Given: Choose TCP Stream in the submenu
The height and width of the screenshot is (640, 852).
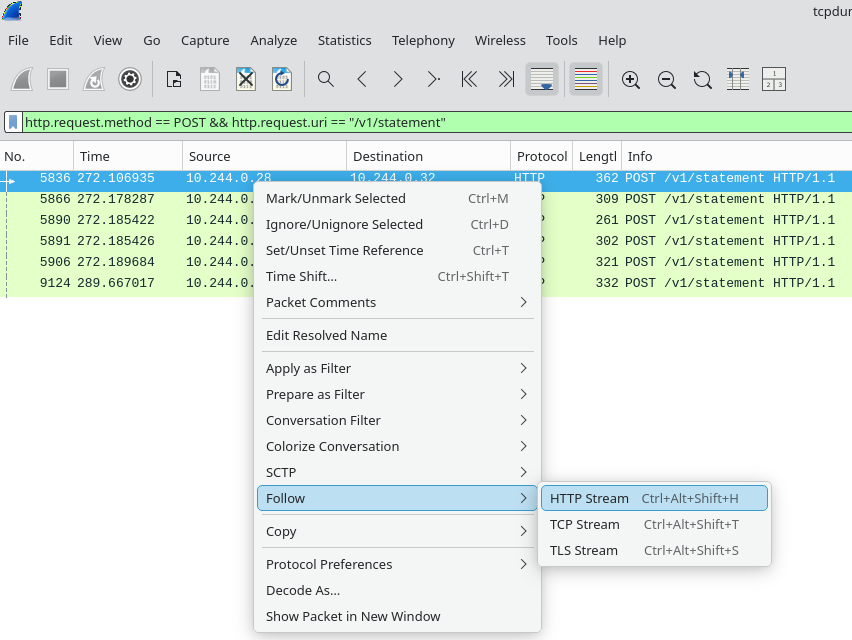Looking at the screenshot, I should click(584, 524).
